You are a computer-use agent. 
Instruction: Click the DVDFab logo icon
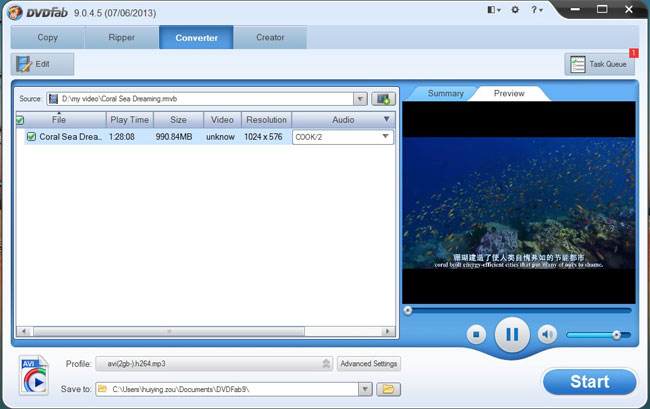click(x=15, y=12)
